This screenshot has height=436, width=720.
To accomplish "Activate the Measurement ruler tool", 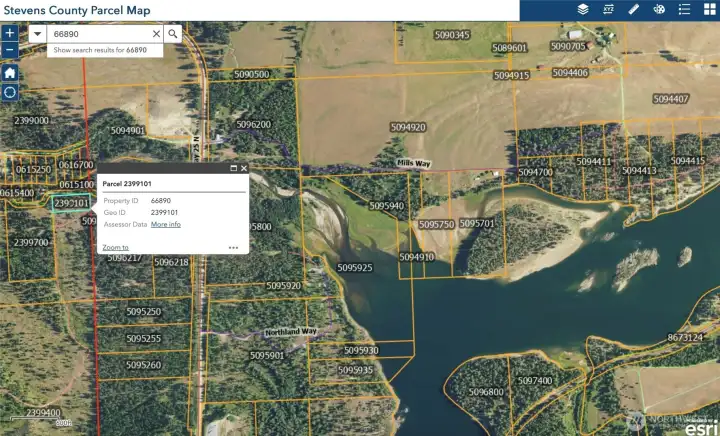I will tap(633, 9).
